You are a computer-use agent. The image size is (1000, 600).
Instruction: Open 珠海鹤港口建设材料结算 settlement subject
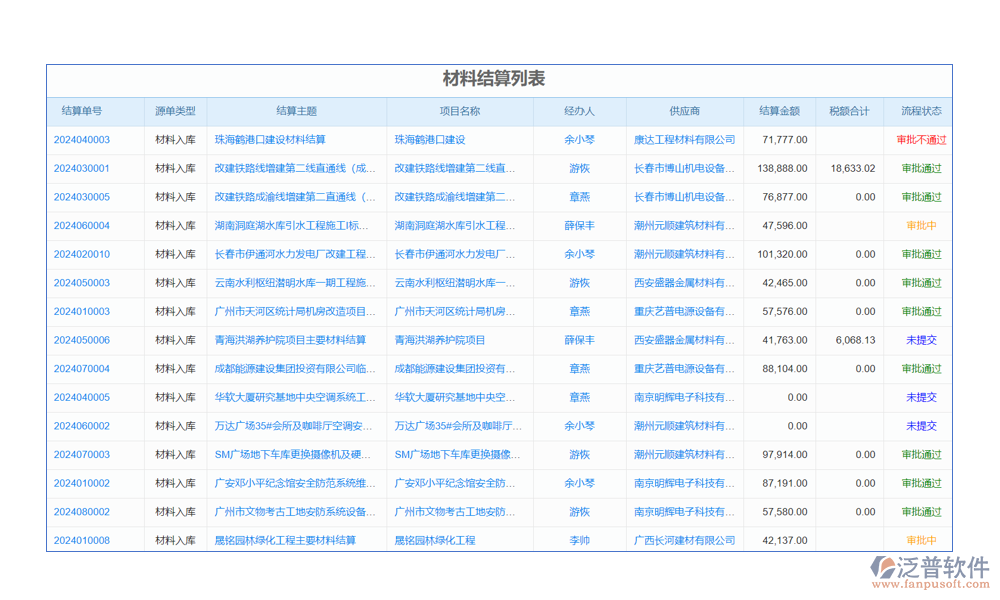[x=270, y=140]
